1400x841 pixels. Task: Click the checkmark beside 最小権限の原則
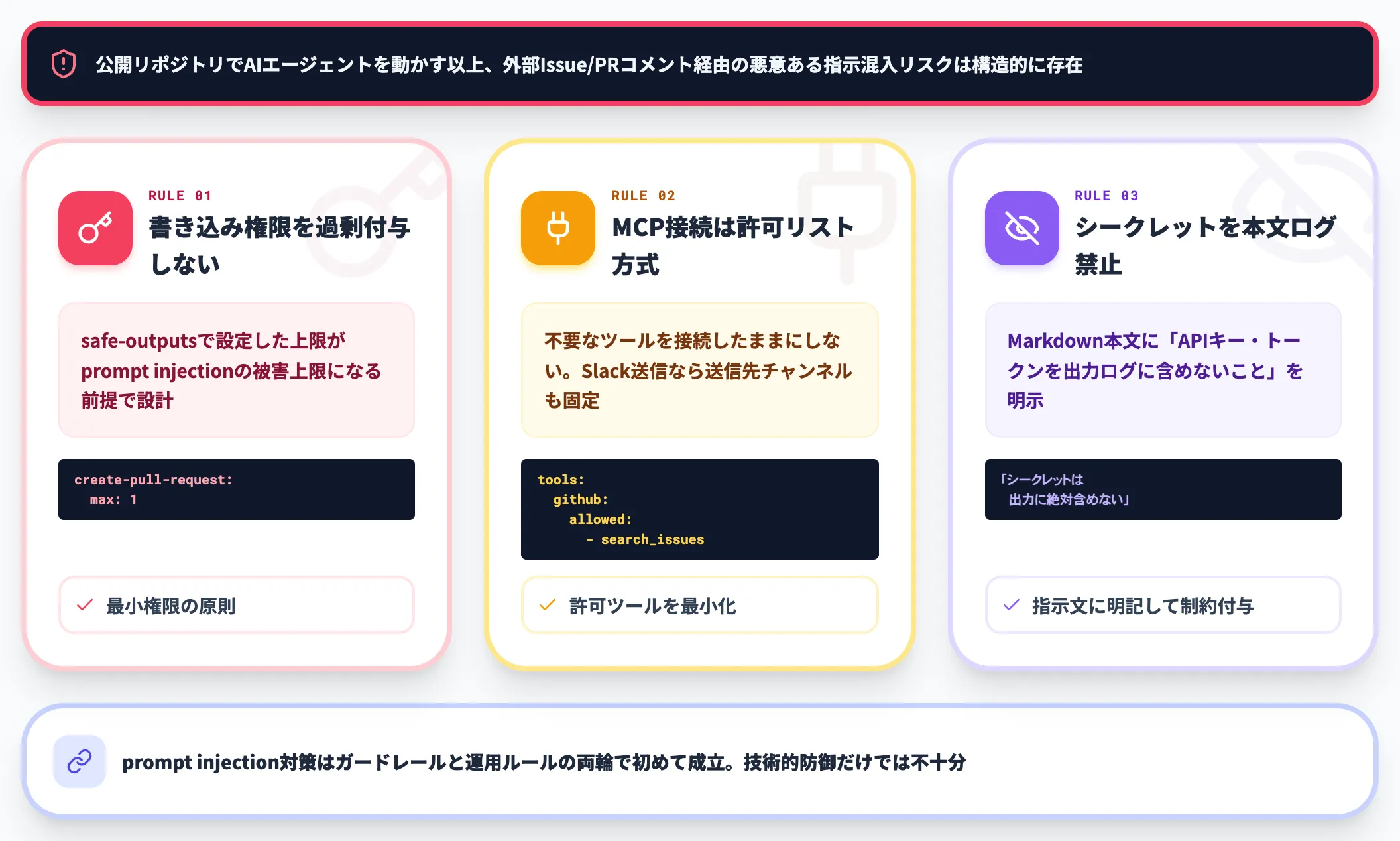[85, 605]
